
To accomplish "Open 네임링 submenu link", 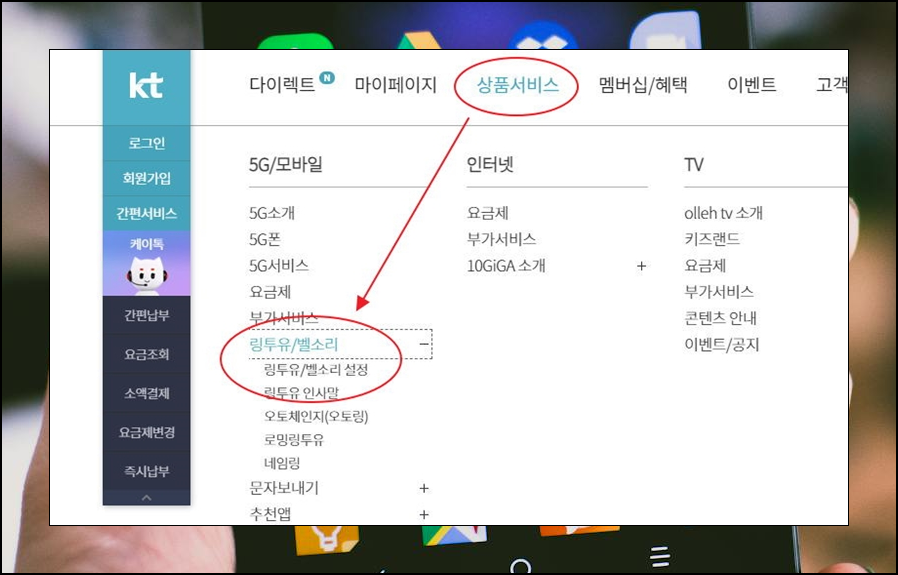I will [282, 463].
